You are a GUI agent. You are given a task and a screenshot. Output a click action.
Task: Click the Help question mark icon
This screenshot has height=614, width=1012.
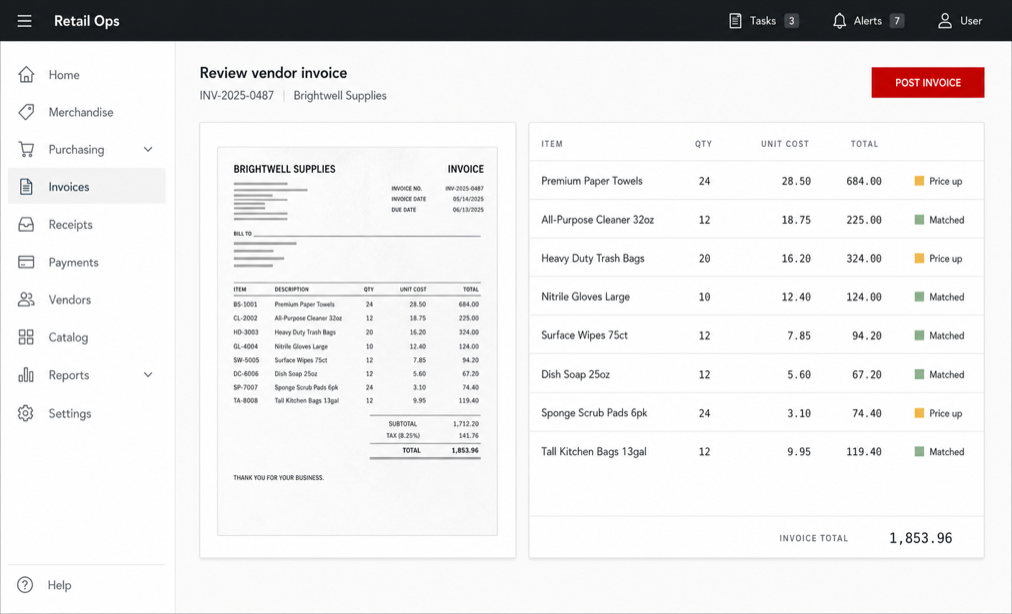click(x=25, y=585)
